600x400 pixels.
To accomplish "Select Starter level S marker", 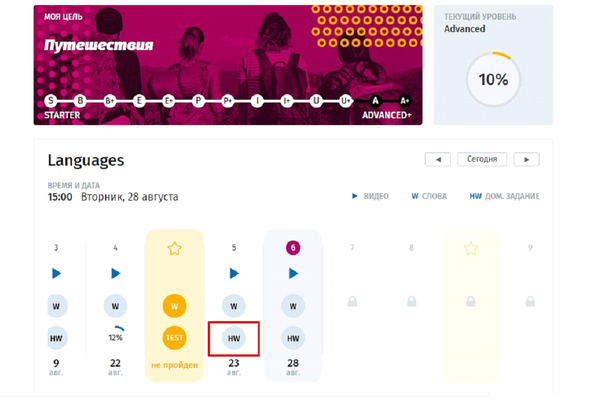I will [x=51, y=101].
